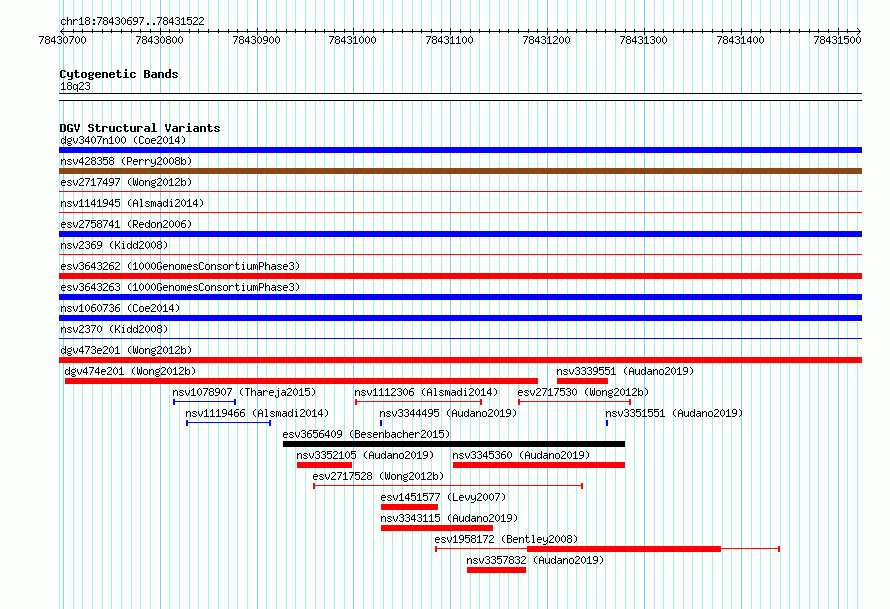
Task: Click ruler position 78431000
Action: [x=352, y=40]
